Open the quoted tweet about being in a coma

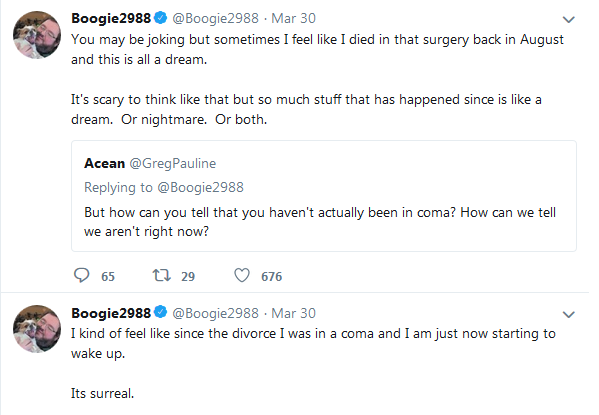pyautogui.click(x=324, y=196)
